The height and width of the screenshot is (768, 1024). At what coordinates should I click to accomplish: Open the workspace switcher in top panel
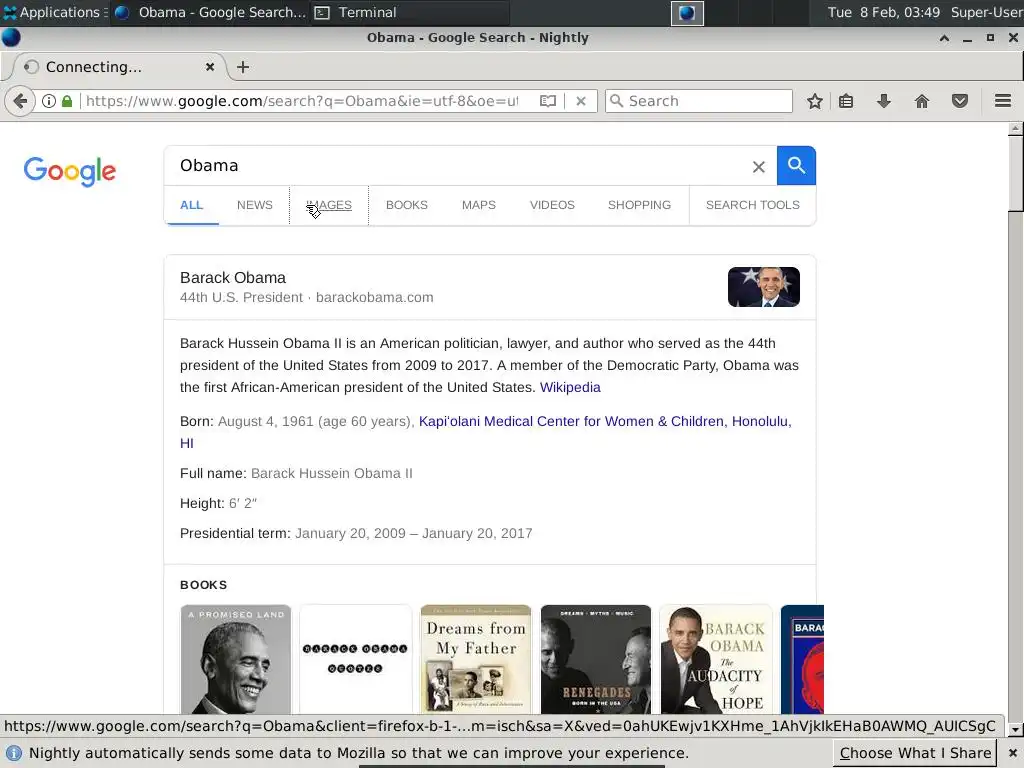(687, 13)
